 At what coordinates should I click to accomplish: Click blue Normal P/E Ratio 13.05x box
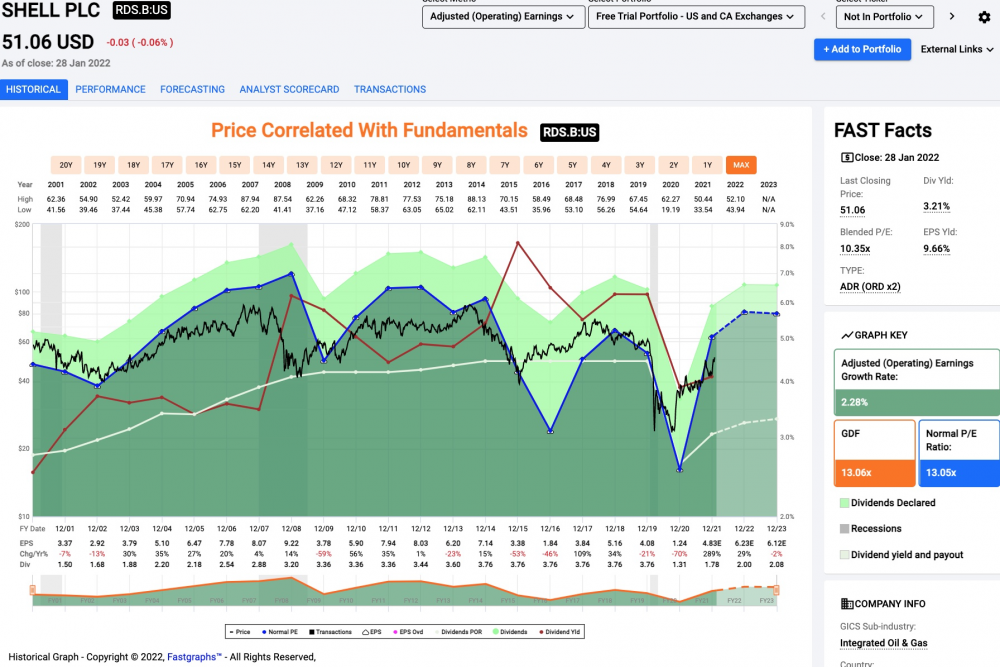point(959,453)
